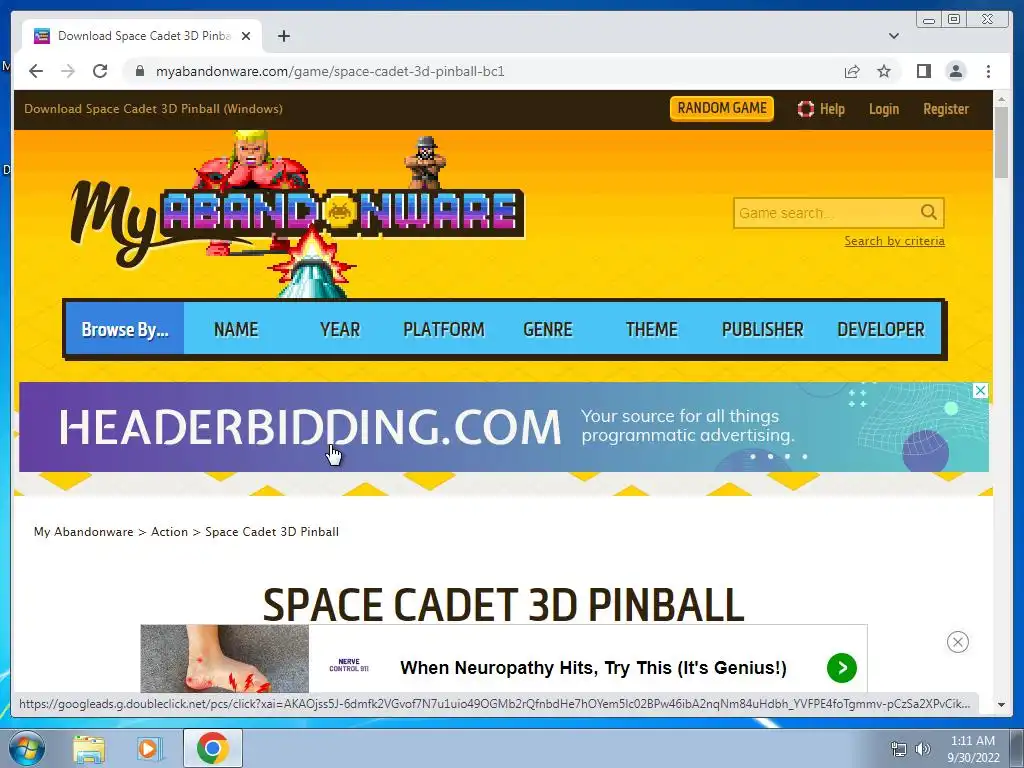The image size is (1024, 768).
Task: Click the Nerve Control 911 ad logo
Action: pos(349,665)
